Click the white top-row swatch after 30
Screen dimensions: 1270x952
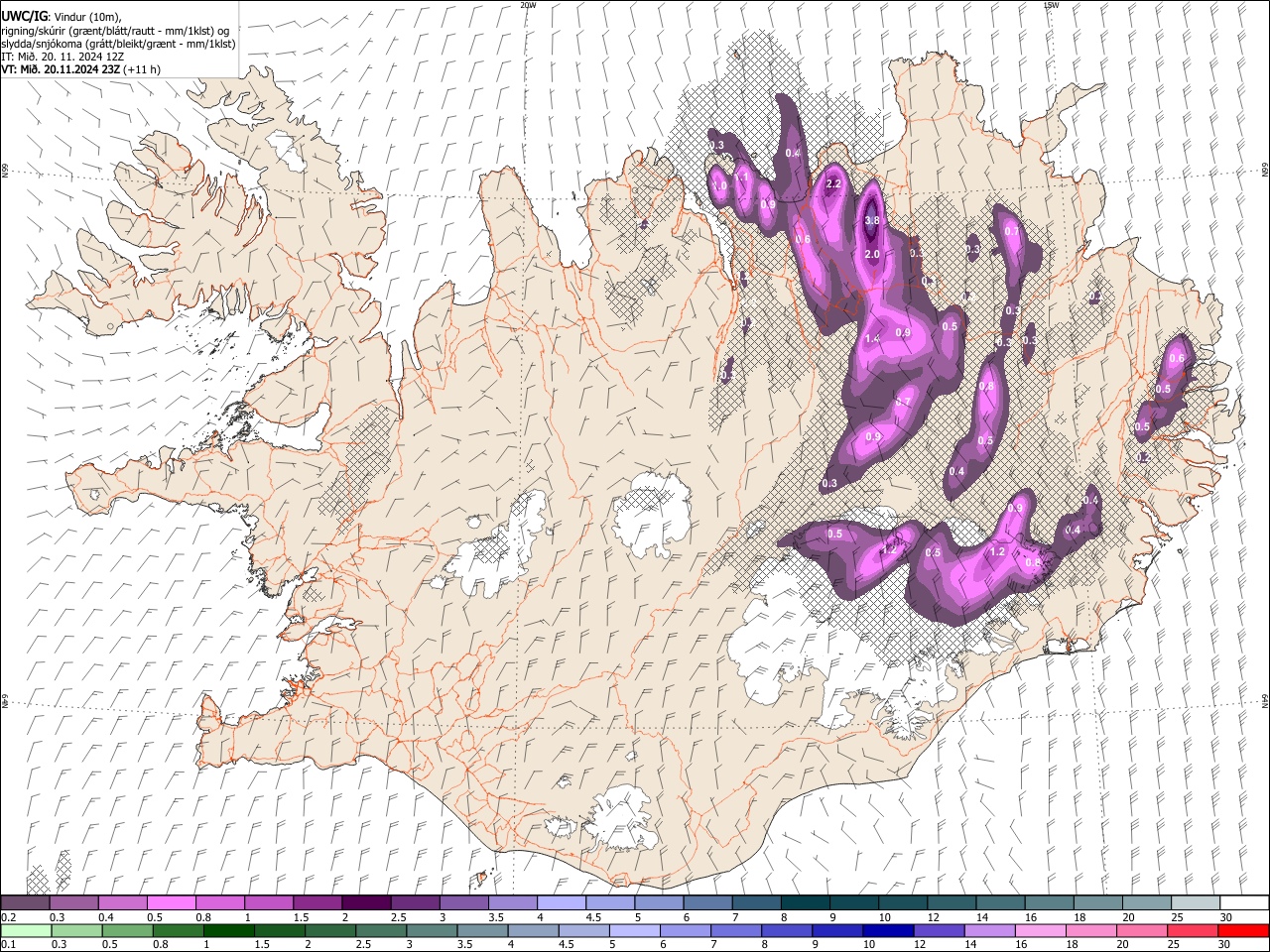point(1242,903)
